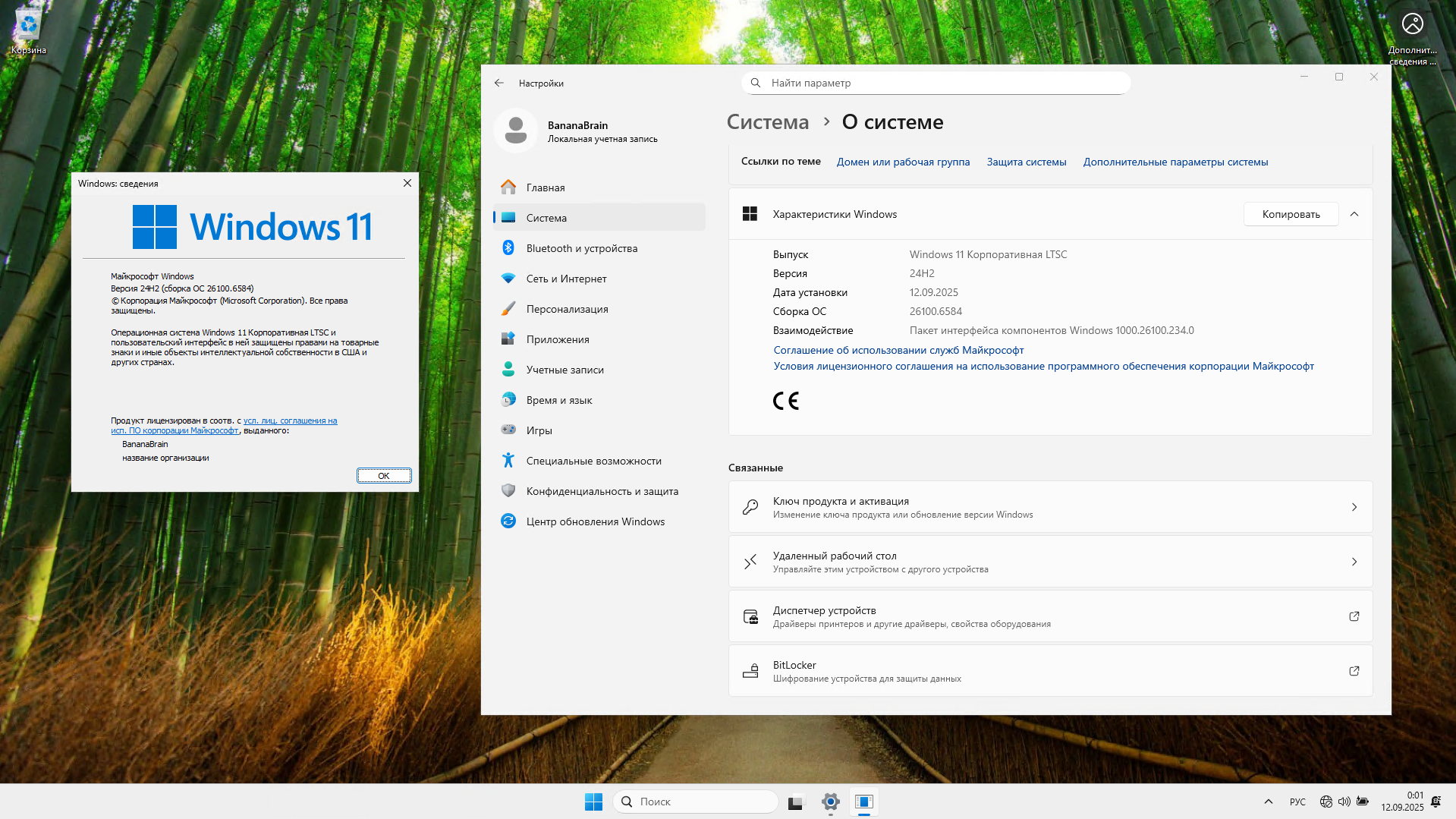Focus the Найти параметр search field
Viewport: 1456px width, 819px height.
click(936, 83)
